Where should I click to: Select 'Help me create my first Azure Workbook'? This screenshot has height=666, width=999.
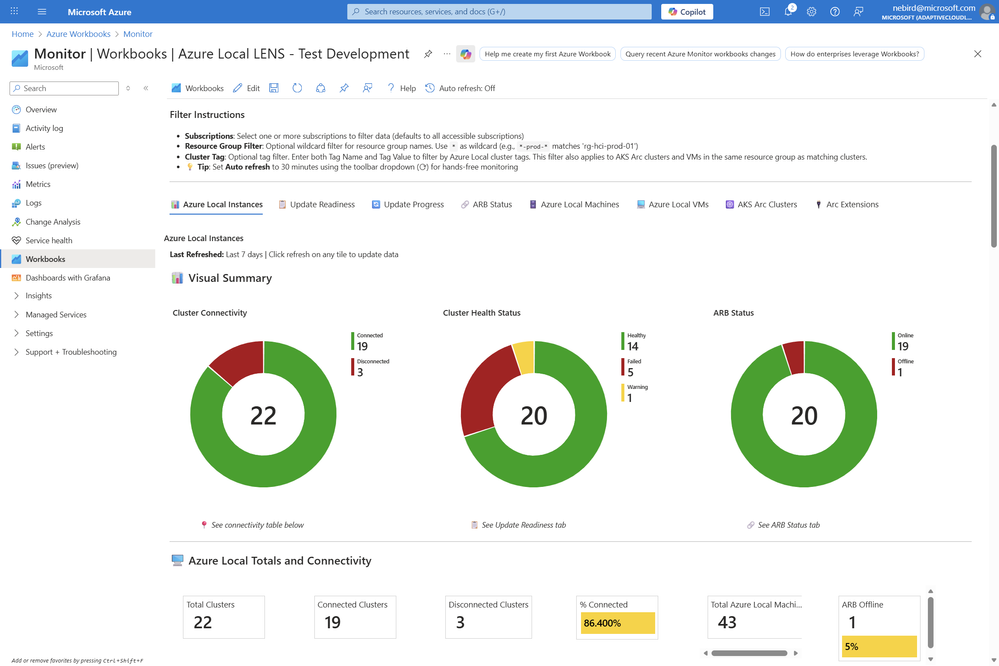(547, 54)
